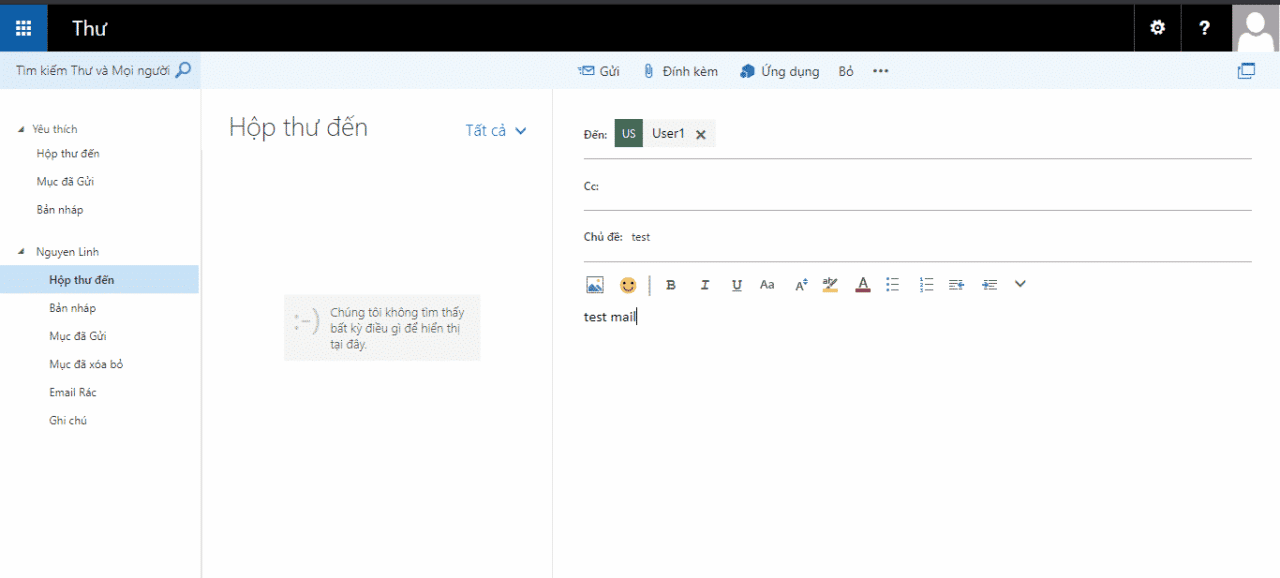
Task: Expand more formatting options chevron
Action: [1020, 284]
